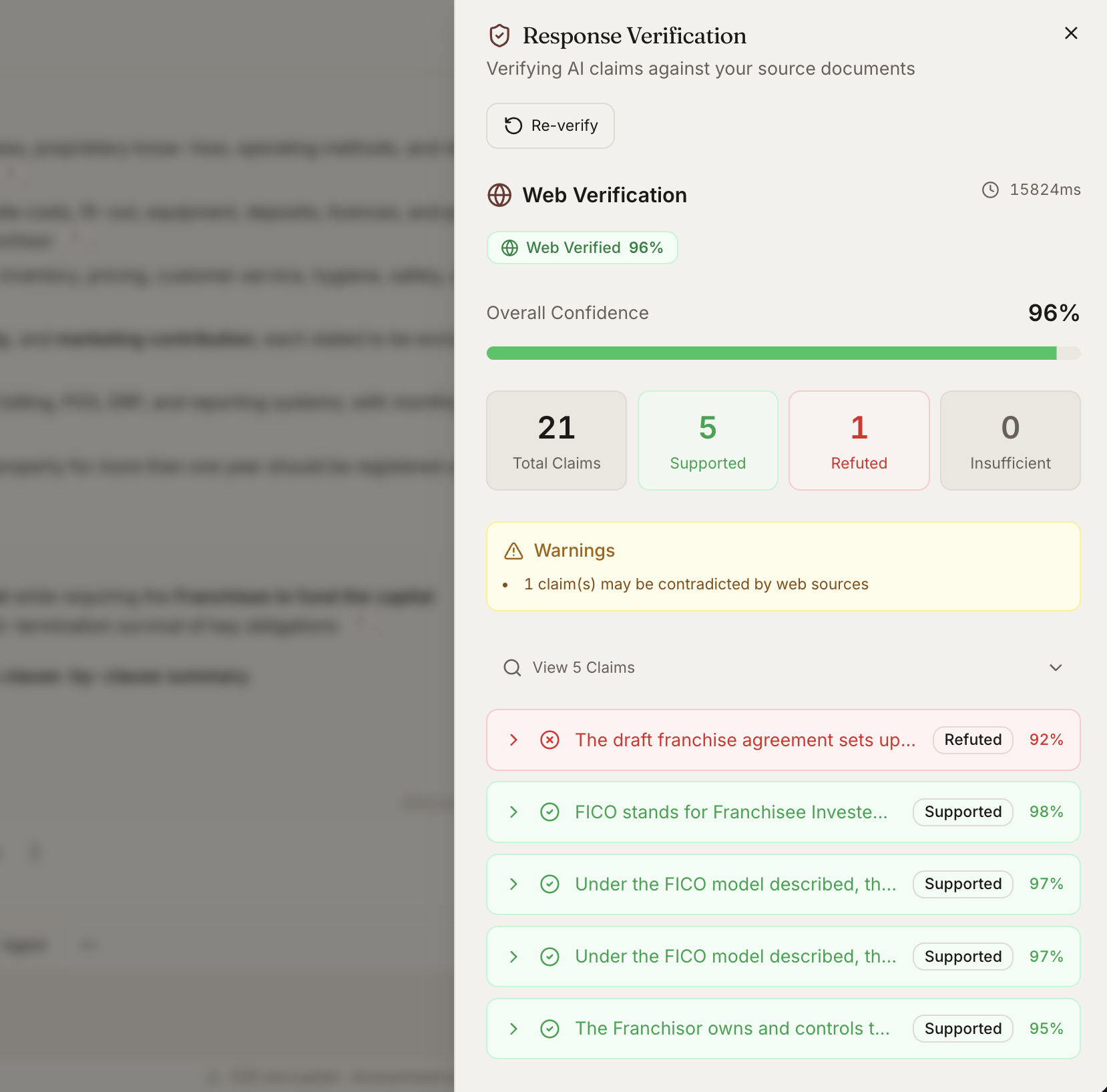This screenshot has width=1107, height=1092.
Task: Click the 15824ms timing value
Action: 1045,190
